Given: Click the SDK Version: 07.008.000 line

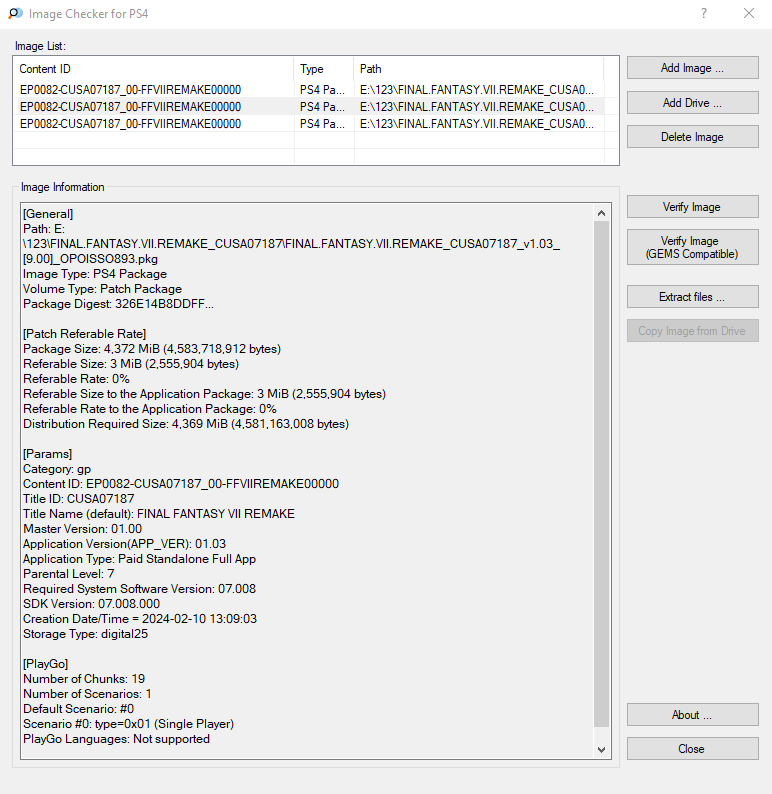Looking at the screenshot, I should click(x=91, y=604).
